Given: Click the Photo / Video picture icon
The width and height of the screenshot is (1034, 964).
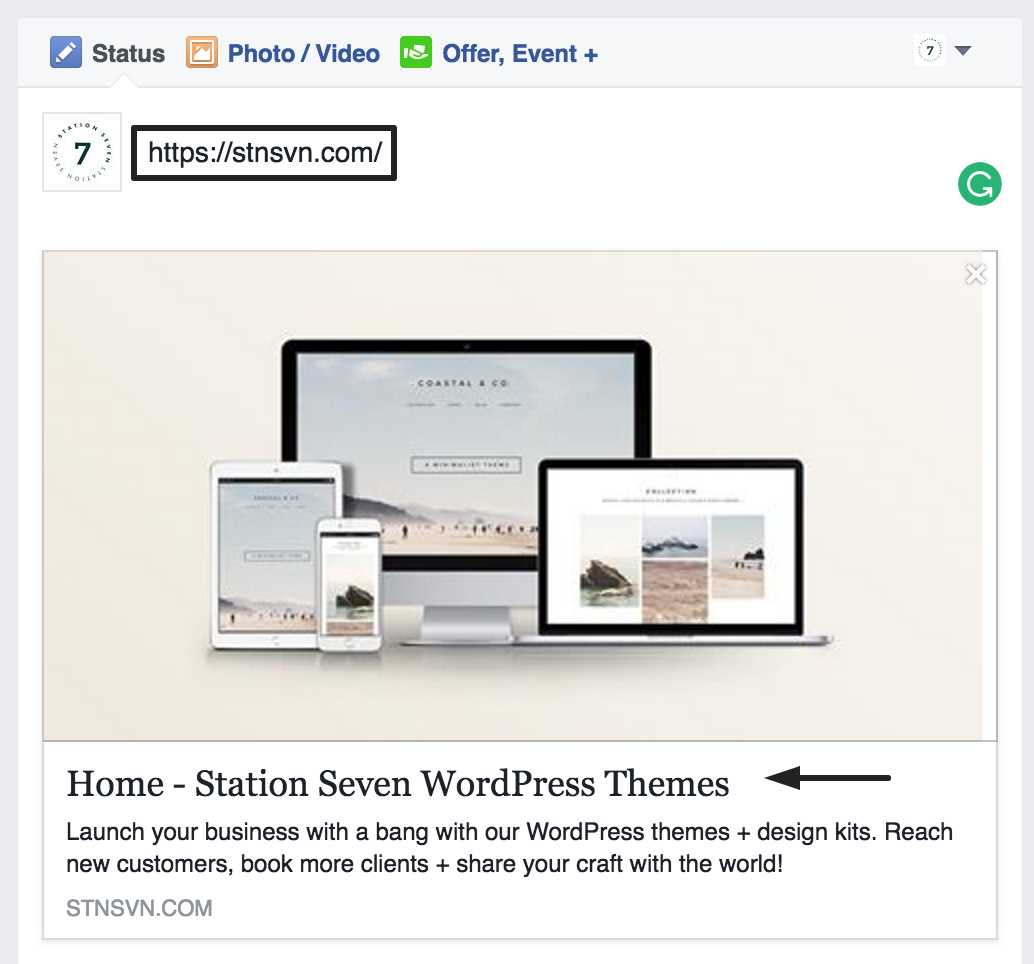Looking at the screenshot, I should point(202,52).
